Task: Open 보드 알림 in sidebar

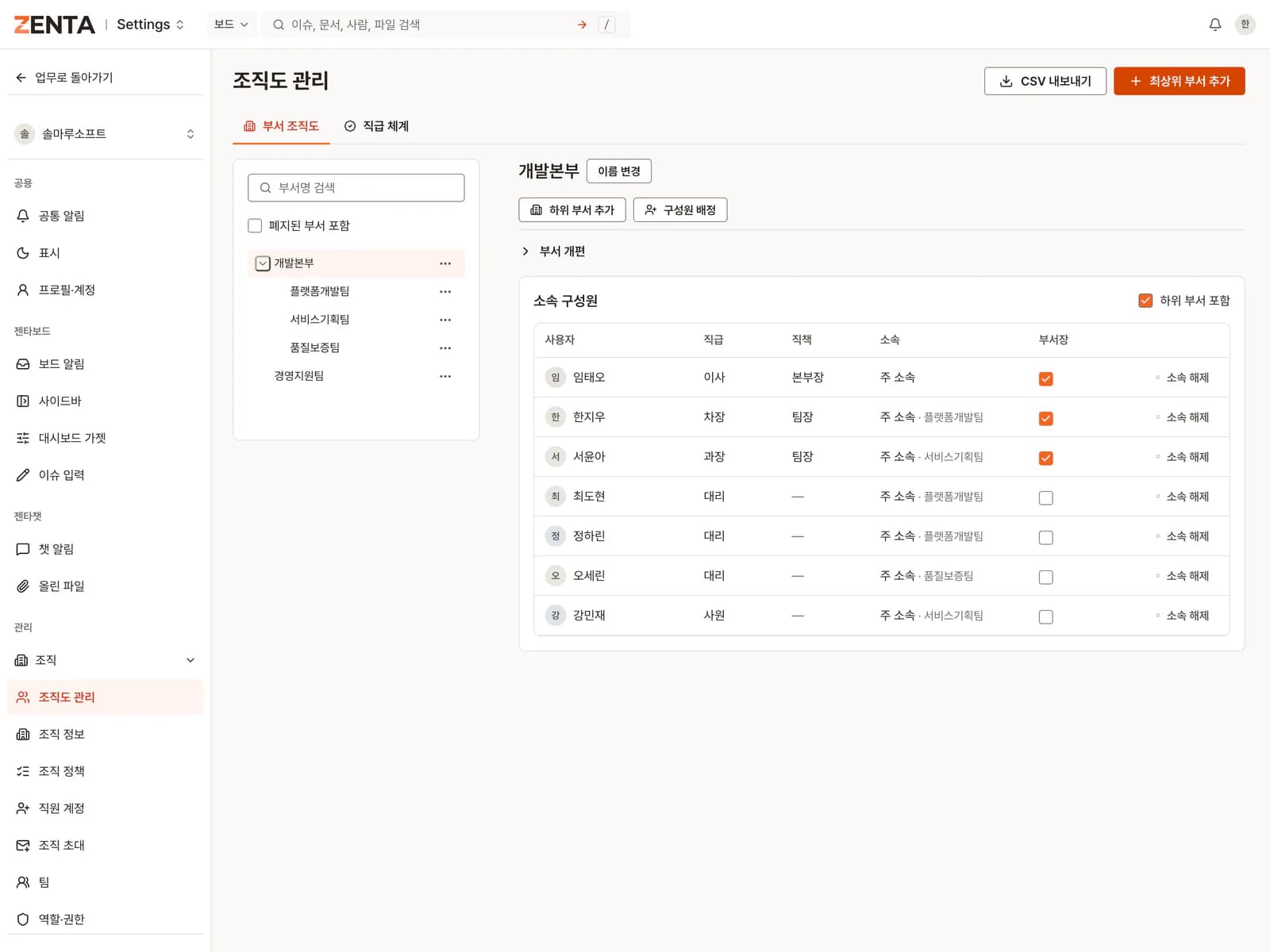Action: click(105, 364)
